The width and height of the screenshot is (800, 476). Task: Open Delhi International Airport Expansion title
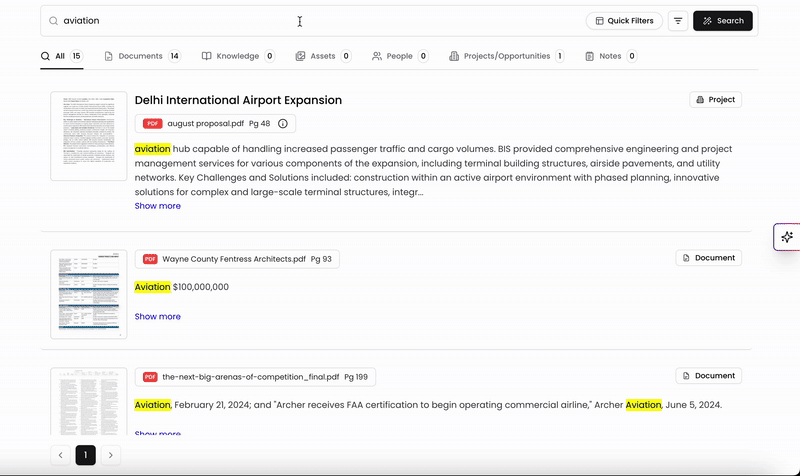[x=238, y=100]
